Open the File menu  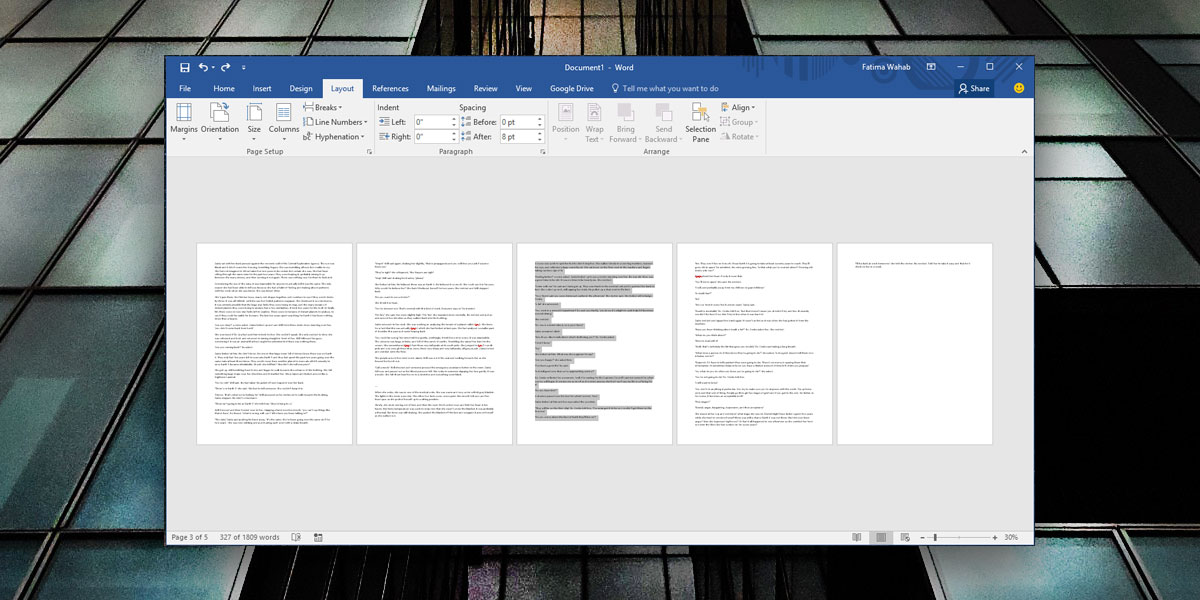pos(185,88)
